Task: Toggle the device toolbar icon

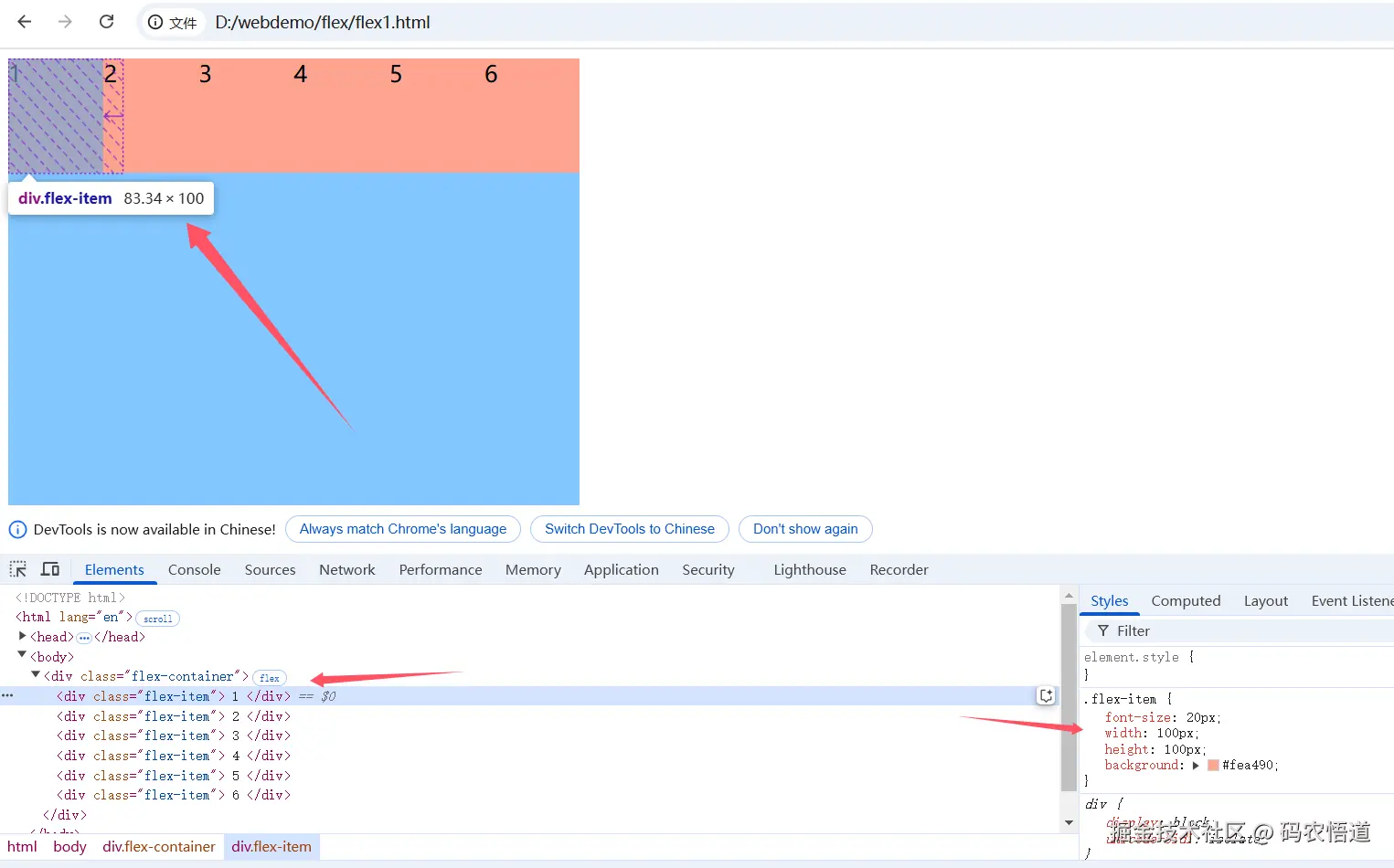Action: [x=50, y=569]
